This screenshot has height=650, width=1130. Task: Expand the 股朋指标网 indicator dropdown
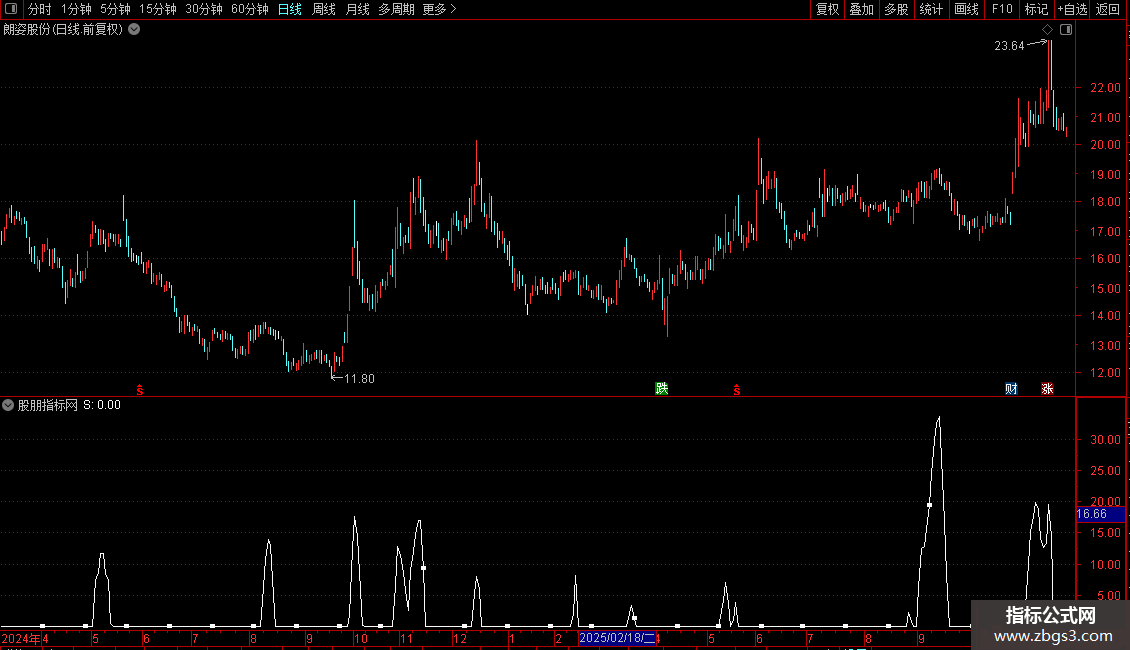click(8, 405)
